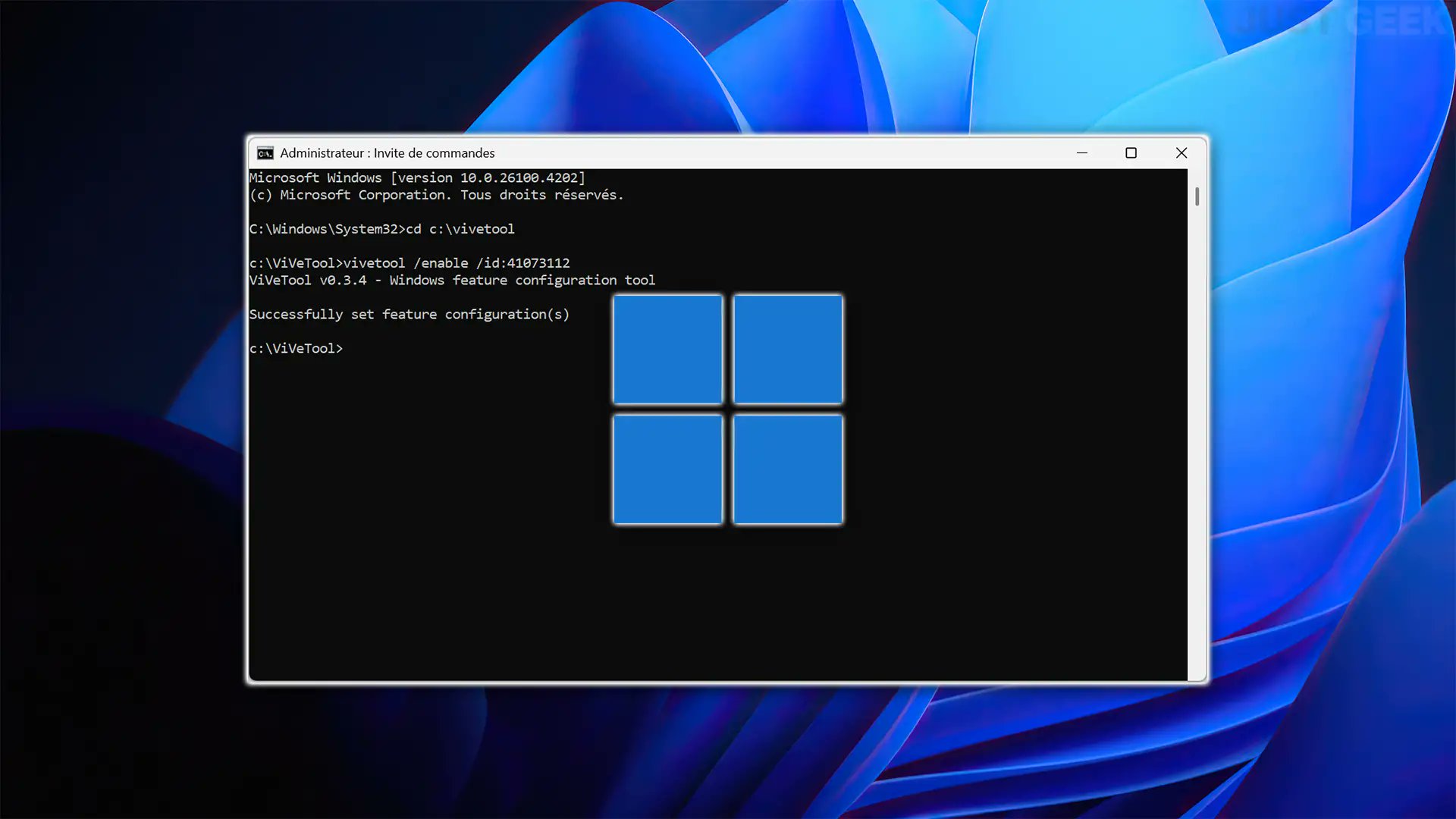Click the maximize button of the window

pos(1131,152)
